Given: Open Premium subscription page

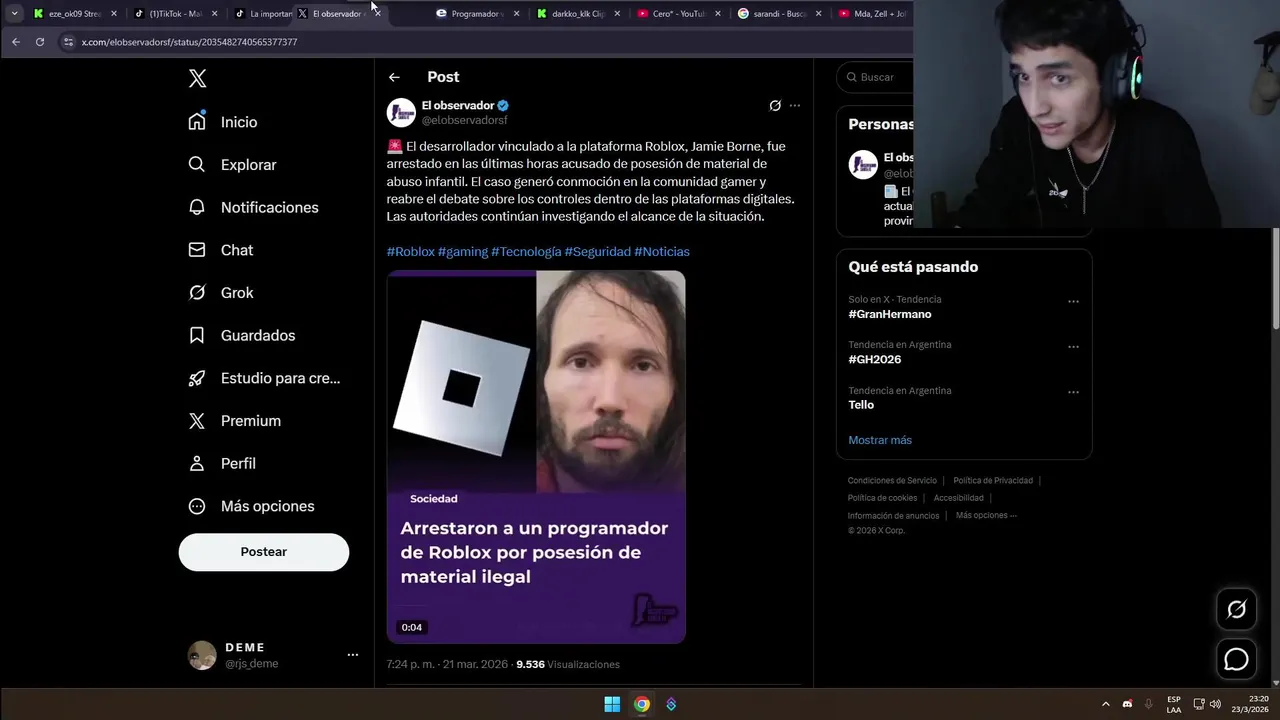Looking at the screenshot, I should click(x=235, y=421).
